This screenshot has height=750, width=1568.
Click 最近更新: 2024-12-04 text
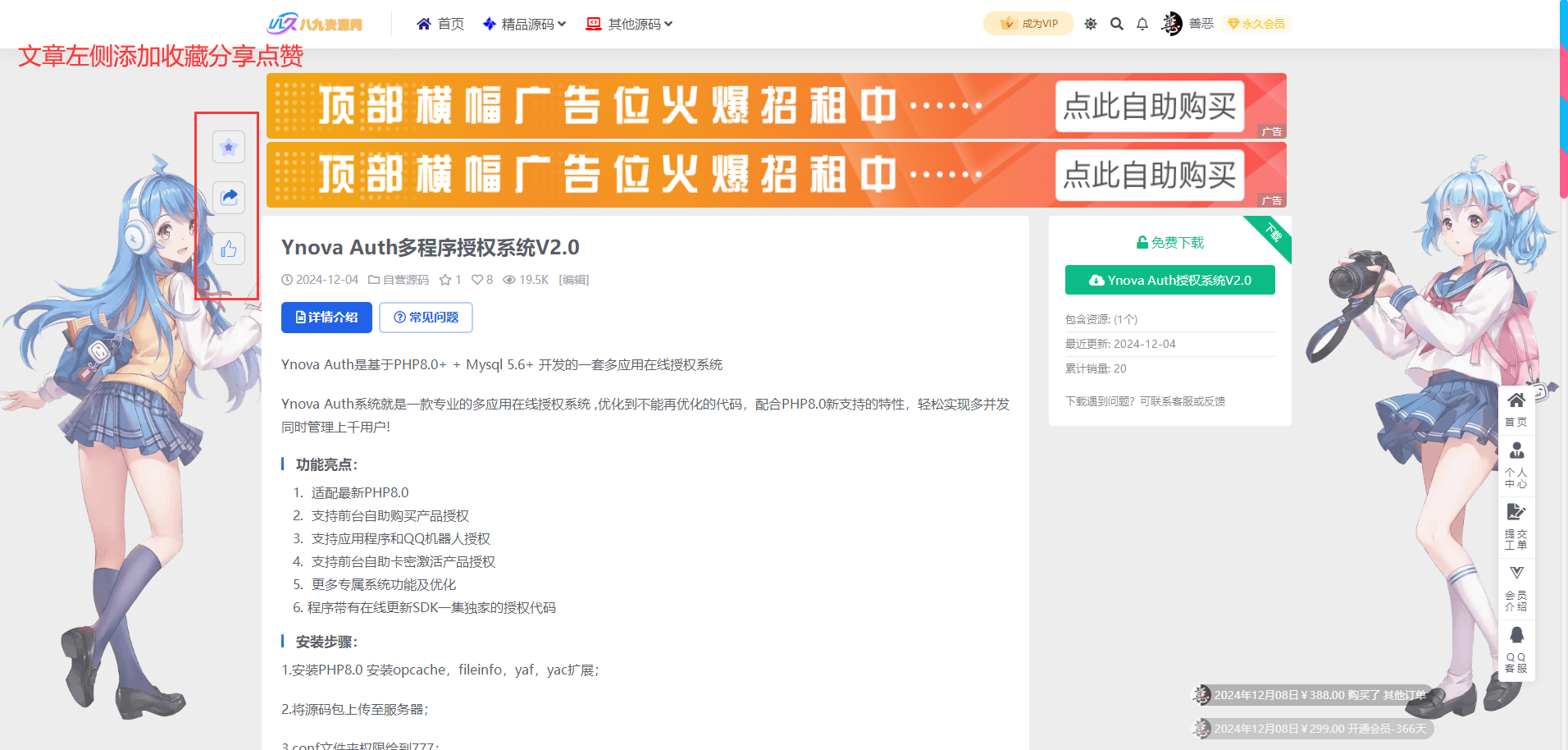(1120, 344)
